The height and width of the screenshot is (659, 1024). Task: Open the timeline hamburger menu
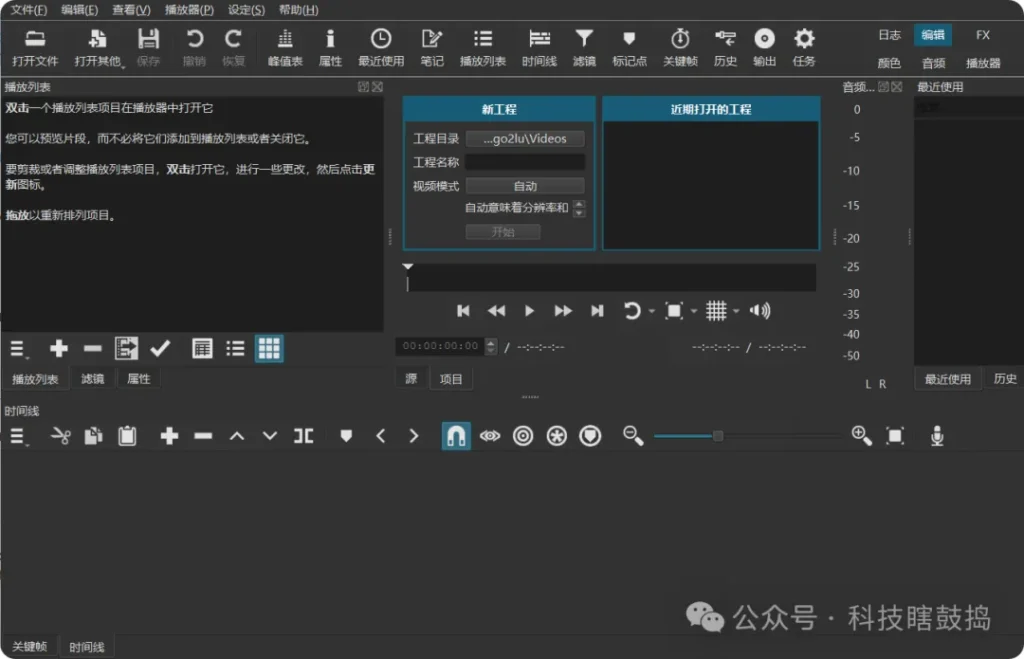coord(18,436)
